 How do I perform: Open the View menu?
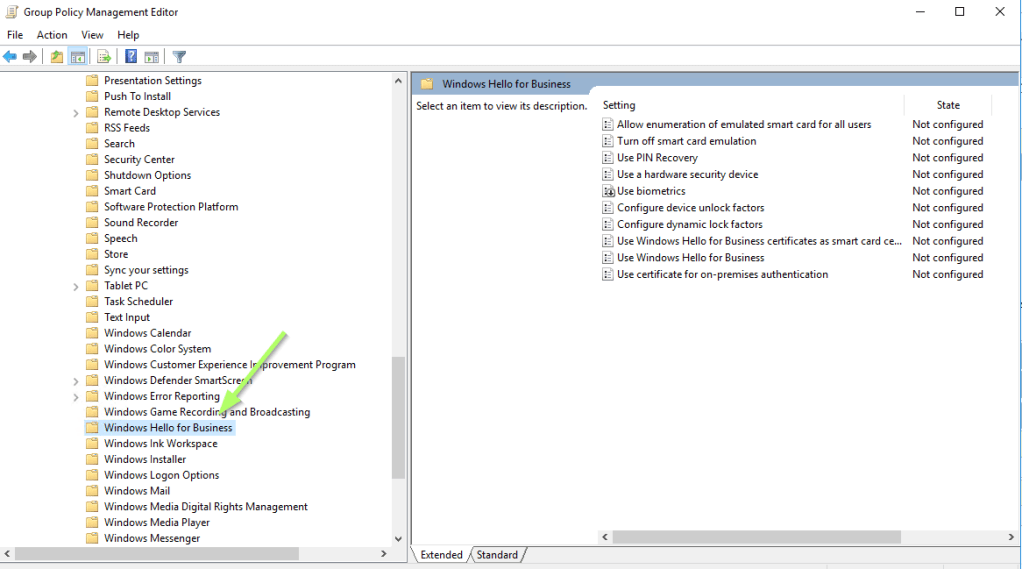[92, 35]
